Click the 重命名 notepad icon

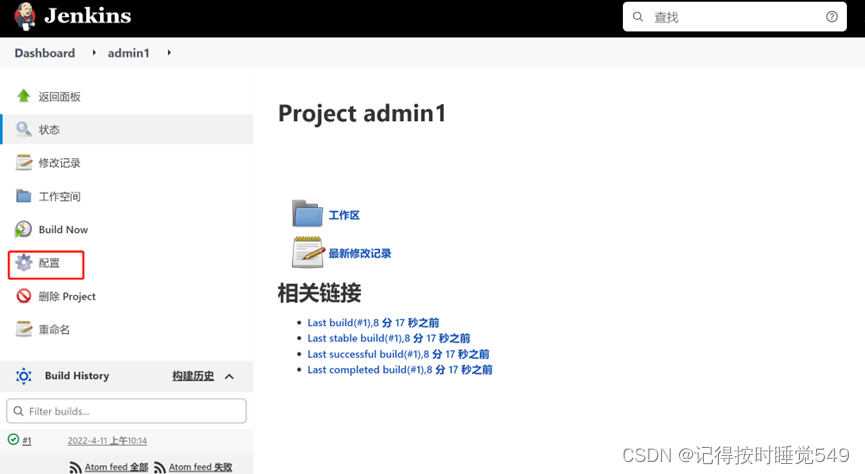click(24, 329)
